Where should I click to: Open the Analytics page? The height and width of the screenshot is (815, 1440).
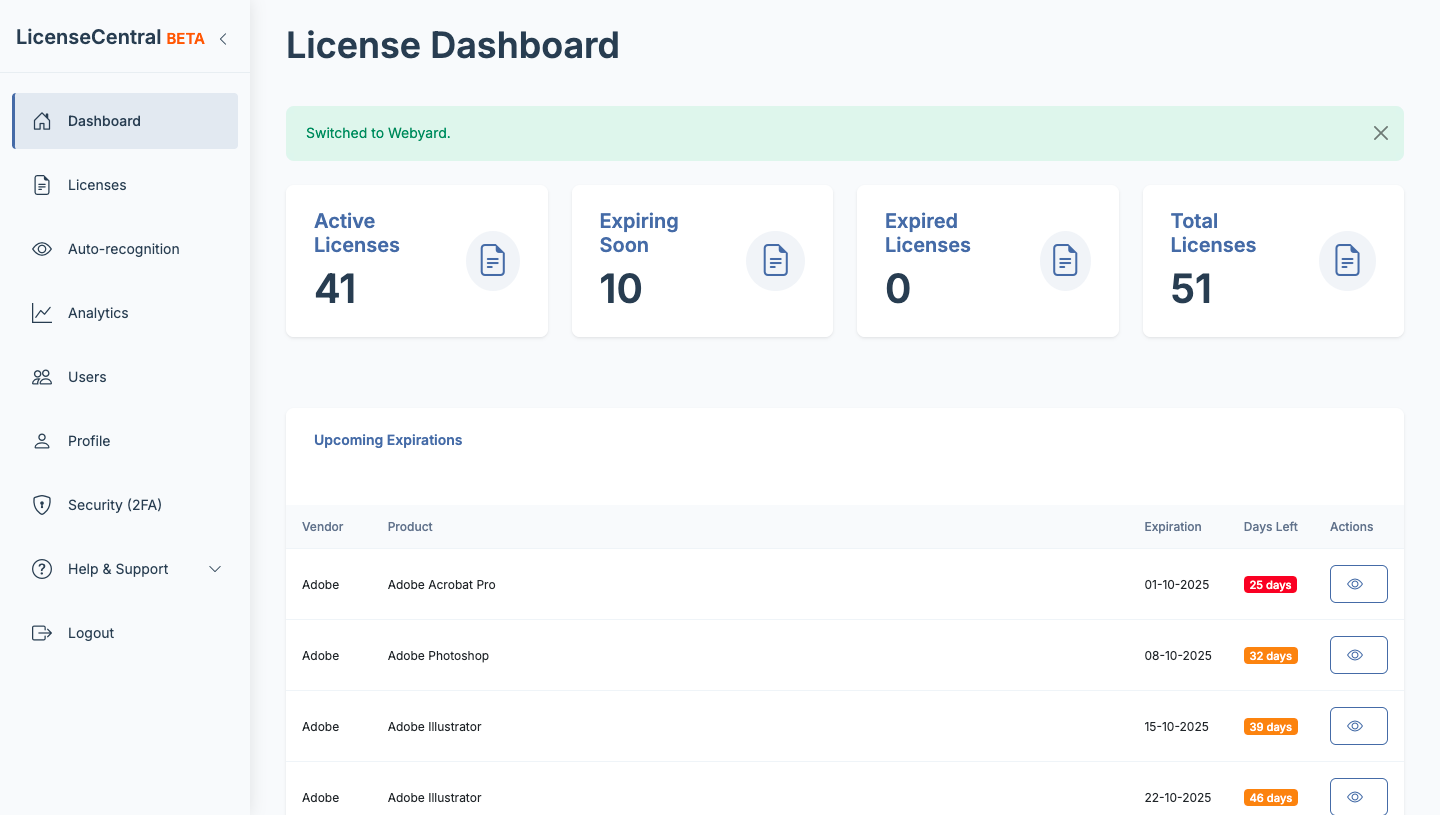(98, 312)
